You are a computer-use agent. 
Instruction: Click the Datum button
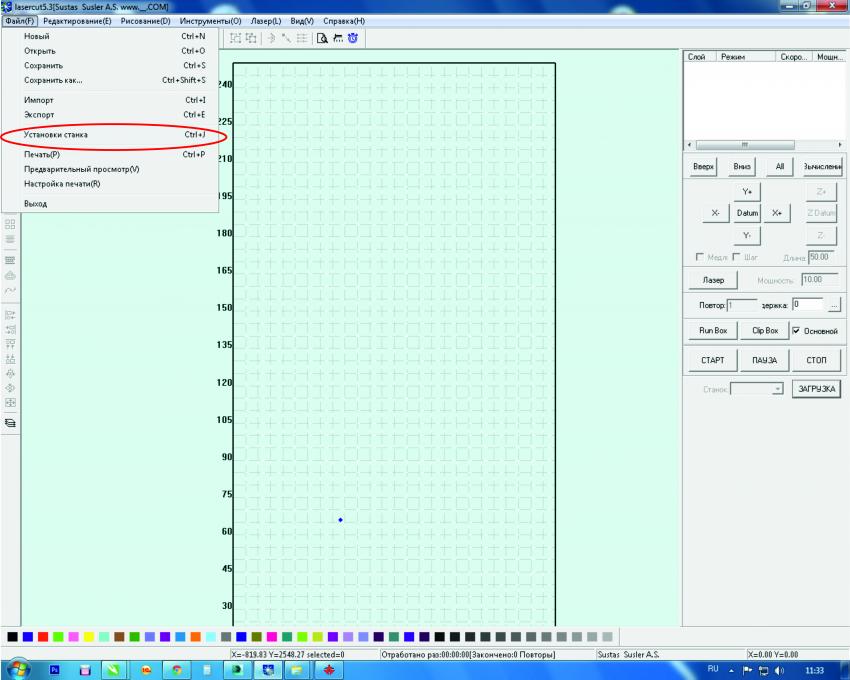coord(747,213)
